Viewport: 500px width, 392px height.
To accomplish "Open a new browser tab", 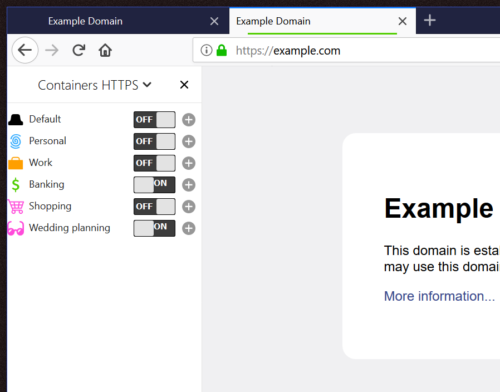I will coord(430,20).
